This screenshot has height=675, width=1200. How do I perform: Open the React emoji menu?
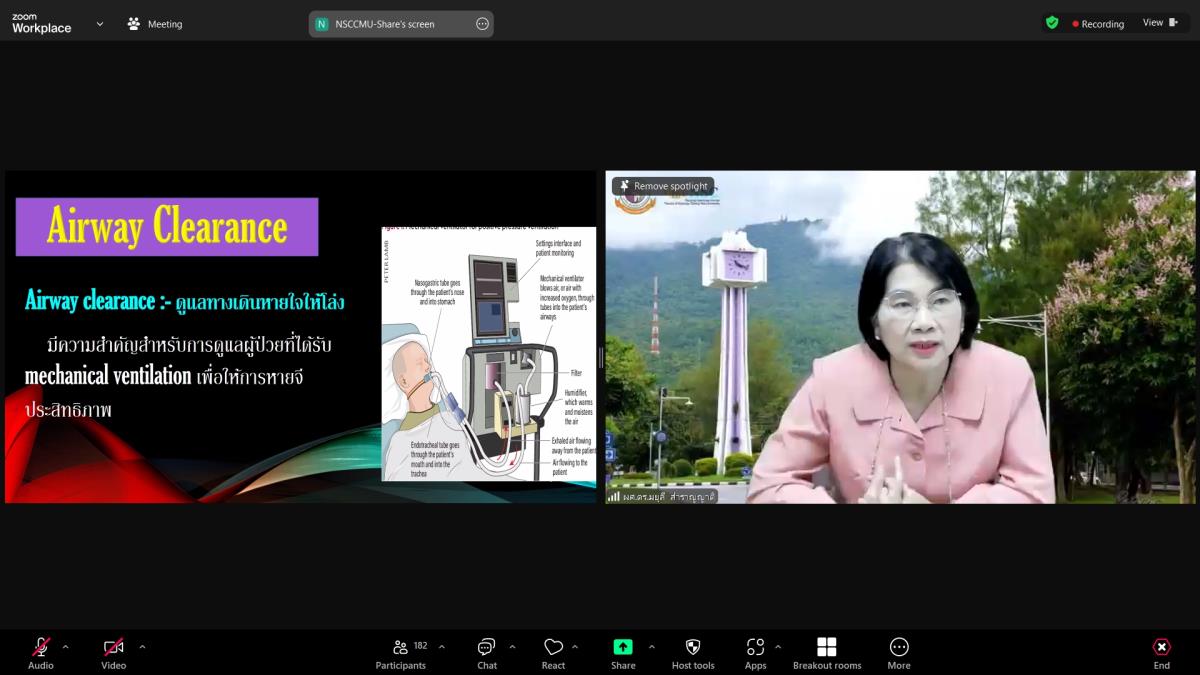click(x=553, y=654)
